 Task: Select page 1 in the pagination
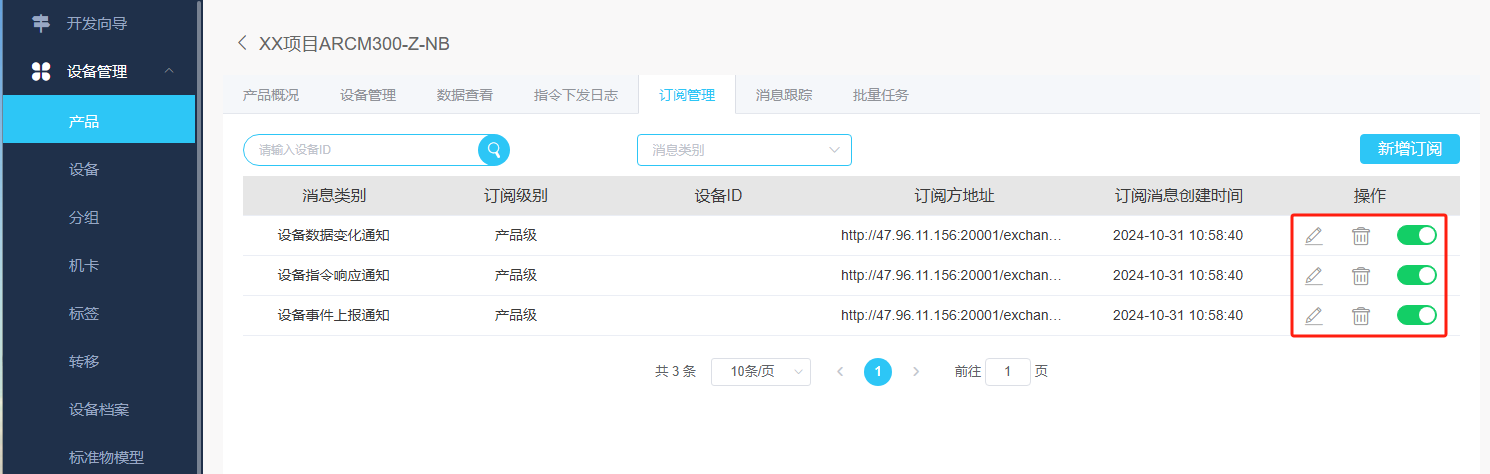(877, 371)
